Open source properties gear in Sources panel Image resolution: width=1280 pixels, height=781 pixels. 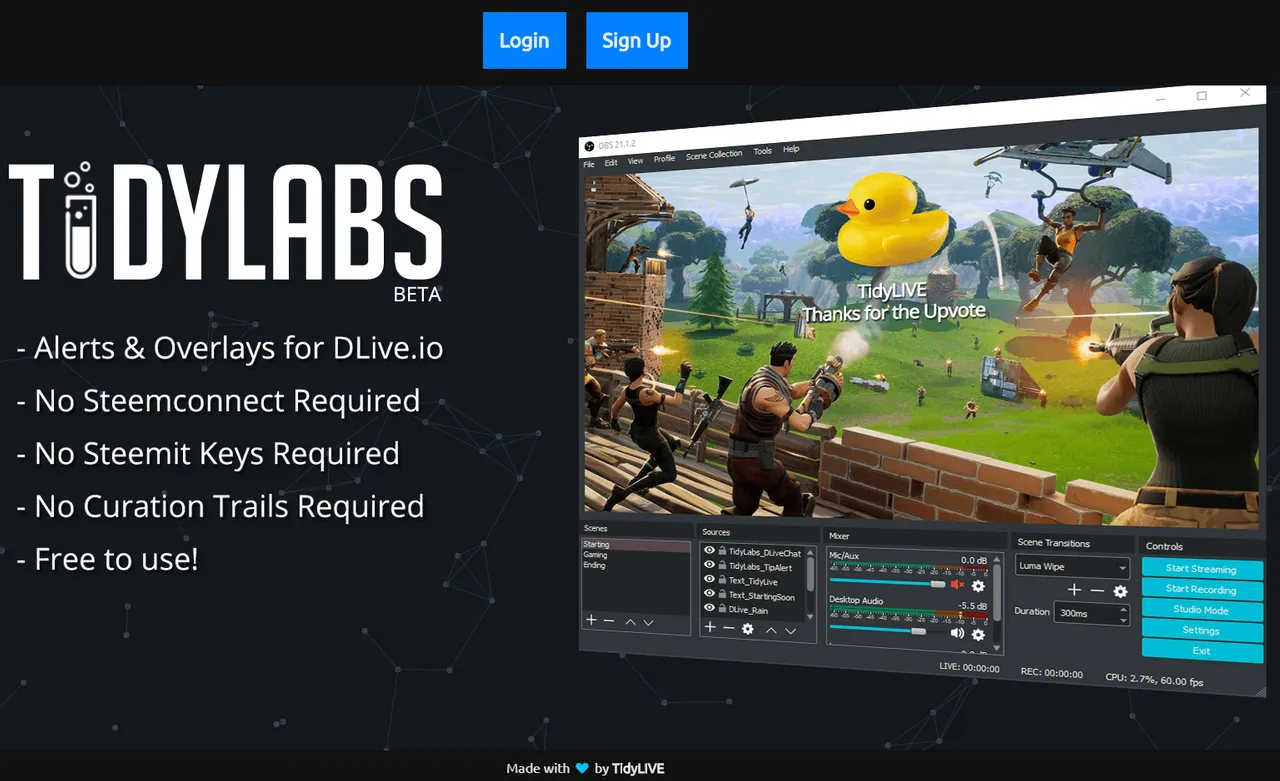[747, 629]
